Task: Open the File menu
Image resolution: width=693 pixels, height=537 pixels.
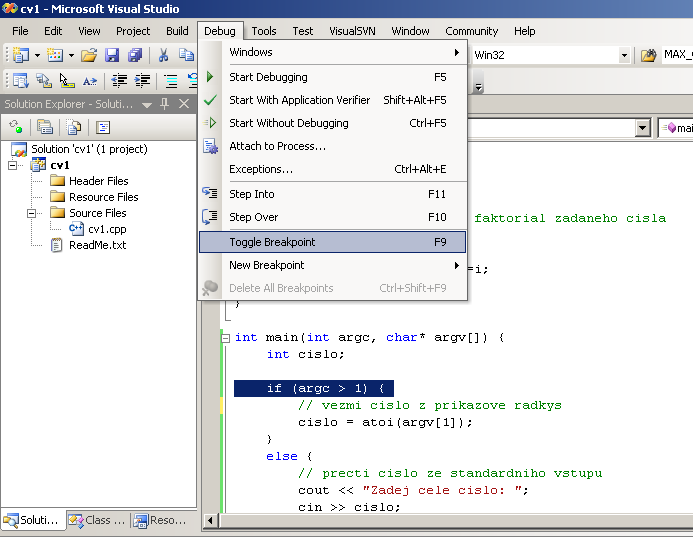Action: (20, 31)
